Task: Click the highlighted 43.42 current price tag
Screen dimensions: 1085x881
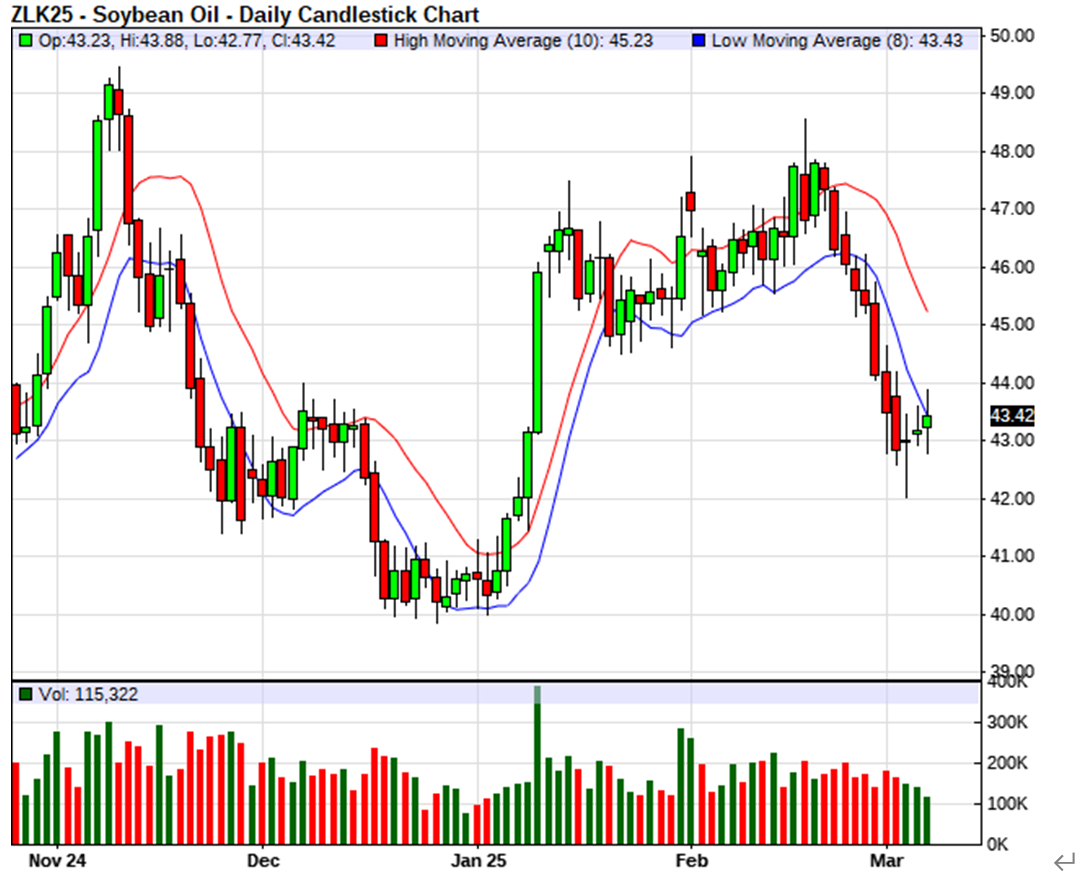Action: pyautogui.click(x=1011, y=415)
